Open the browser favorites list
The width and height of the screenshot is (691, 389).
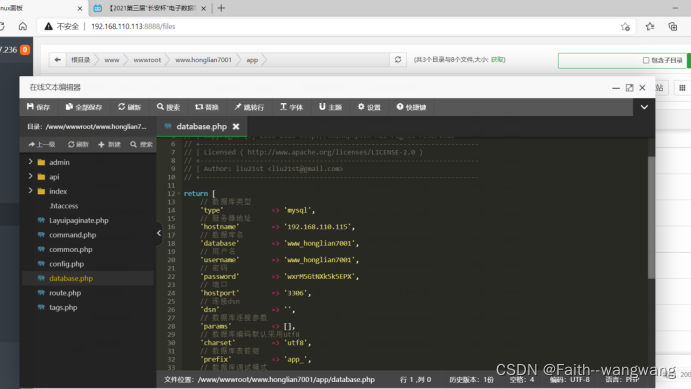coord(650,27)
